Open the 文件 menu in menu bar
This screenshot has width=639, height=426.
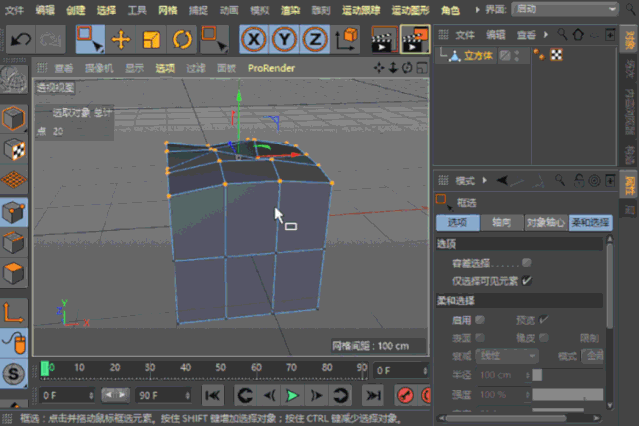pyautogui.click(x=14, y=10)
